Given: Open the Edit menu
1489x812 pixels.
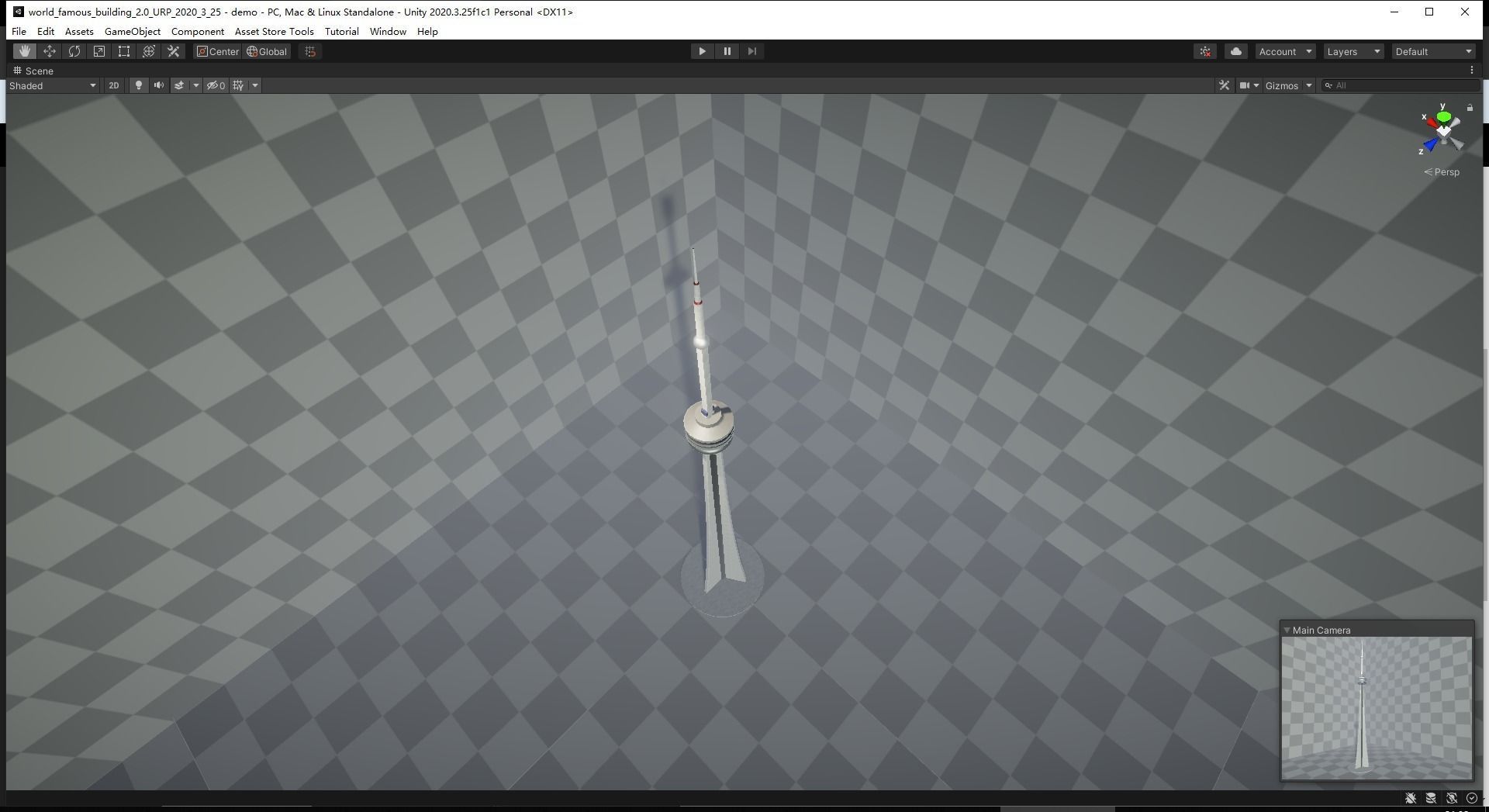Looking at the screenshot, I should pos(46,31).
